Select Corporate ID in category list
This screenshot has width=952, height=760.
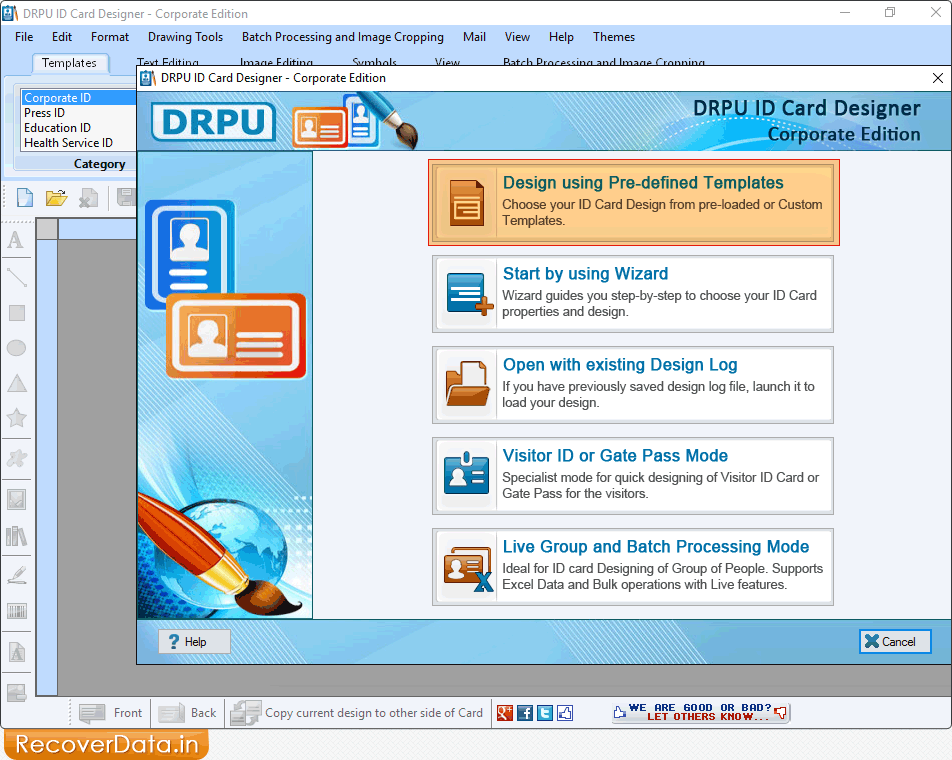coord(78,98)
